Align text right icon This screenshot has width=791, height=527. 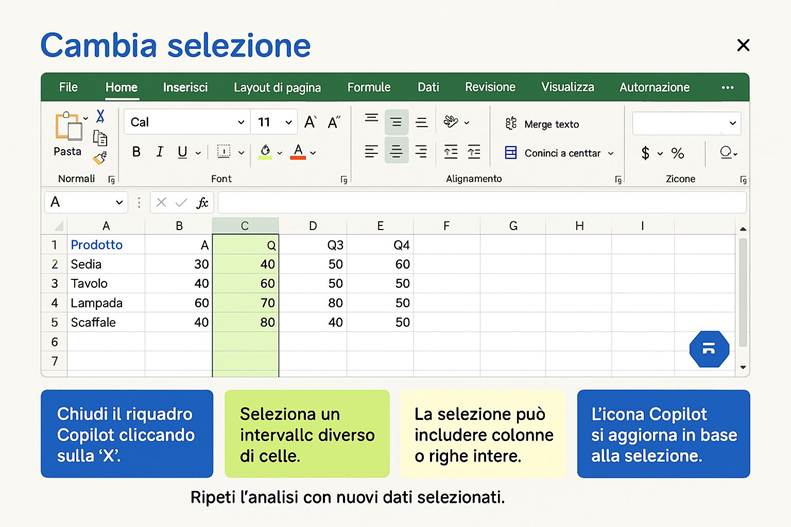pyautogui.click(x=421, y=151)
